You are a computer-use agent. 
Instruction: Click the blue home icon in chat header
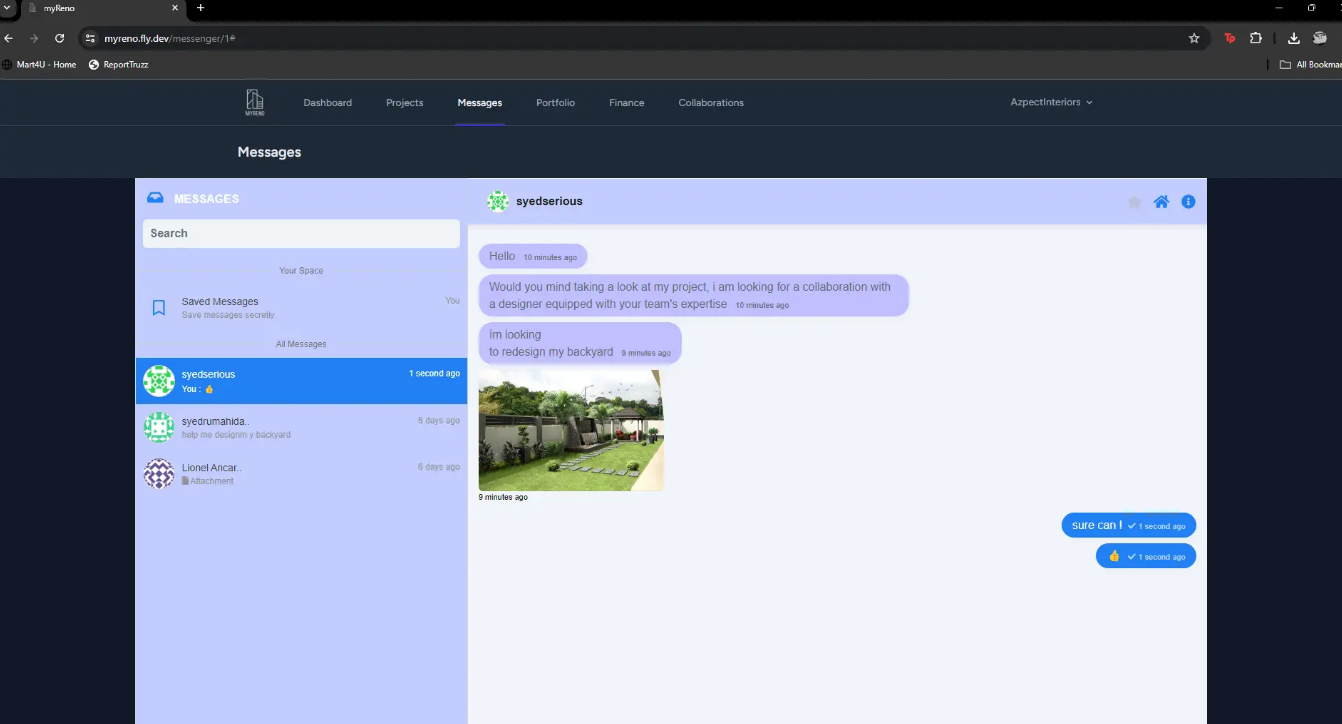pyautogui.click(x=1161, y=202)
